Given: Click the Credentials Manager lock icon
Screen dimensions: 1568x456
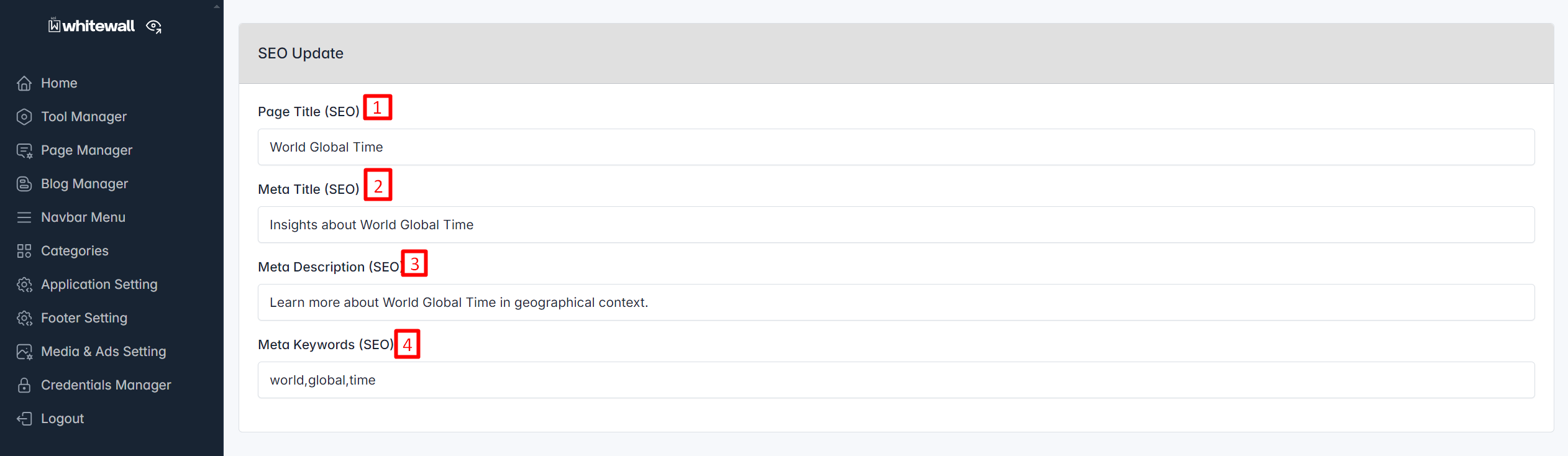Looking at the screenshot, I should coord(24,385).
